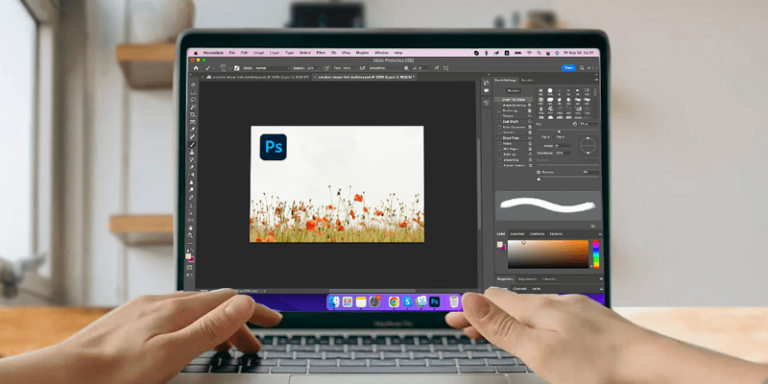This screenshot has width=768, height=384.
Task: Click the canvas horizontal scrollbar
Action: pos(372,290)
